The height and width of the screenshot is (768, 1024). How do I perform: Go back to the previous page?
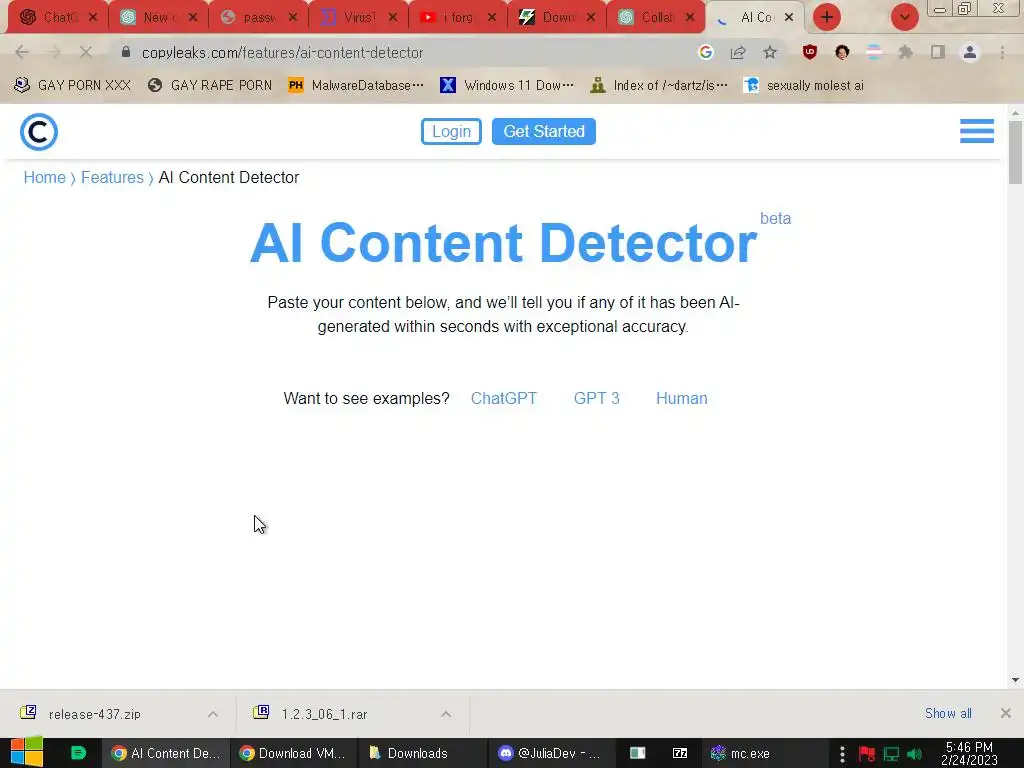click(22, 52)
